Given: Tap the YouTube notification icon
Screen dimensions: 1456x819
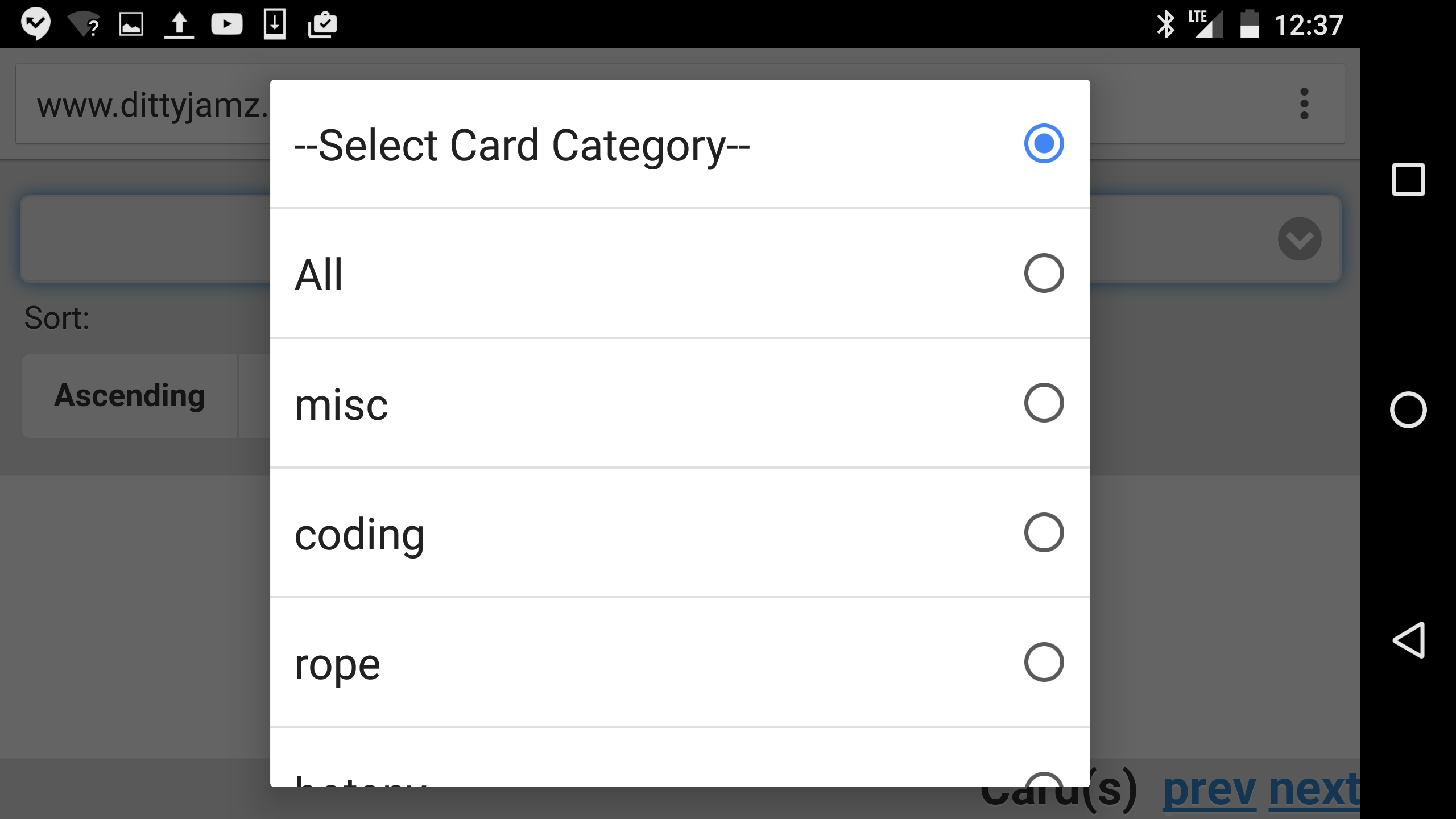Looking at the screenshot, I should [227, 24].
